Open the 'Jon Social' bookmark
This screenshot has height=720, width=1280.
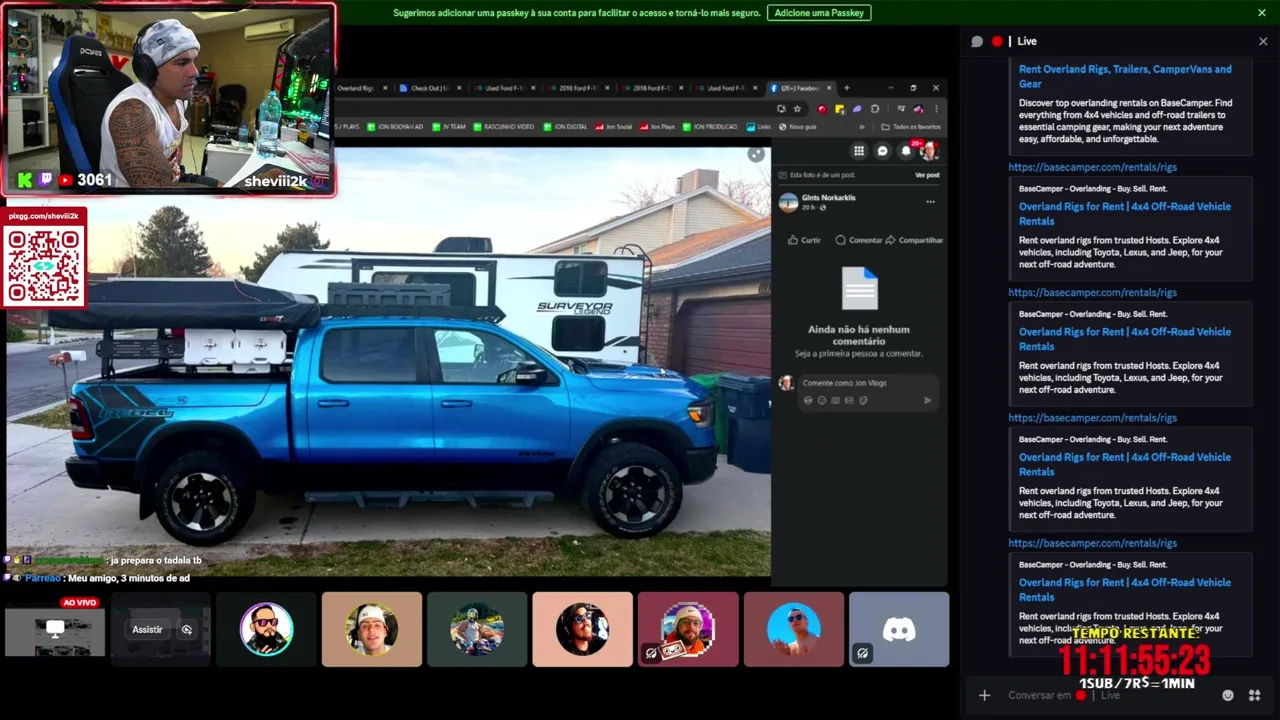pyautogui.click(x=613, y=127)
